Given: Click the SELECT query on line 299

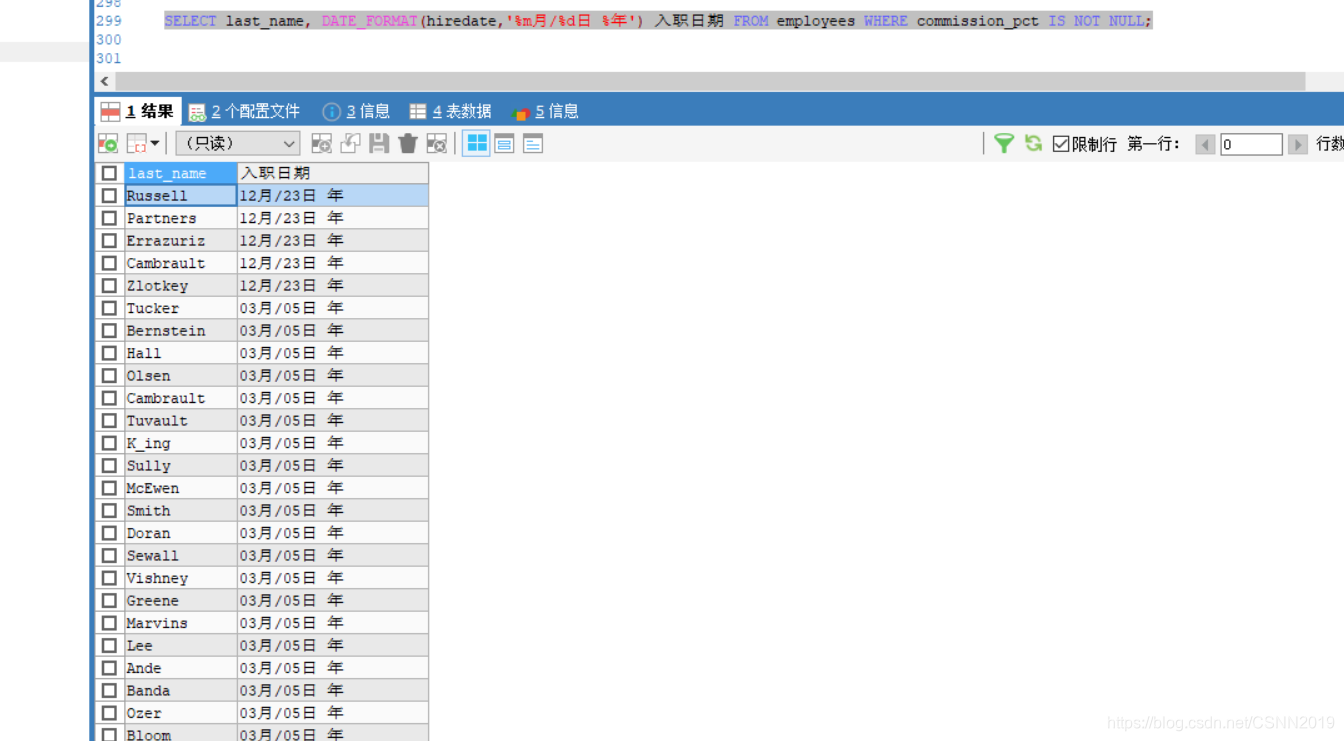Looking at the screenshot, I should [658, 20].
